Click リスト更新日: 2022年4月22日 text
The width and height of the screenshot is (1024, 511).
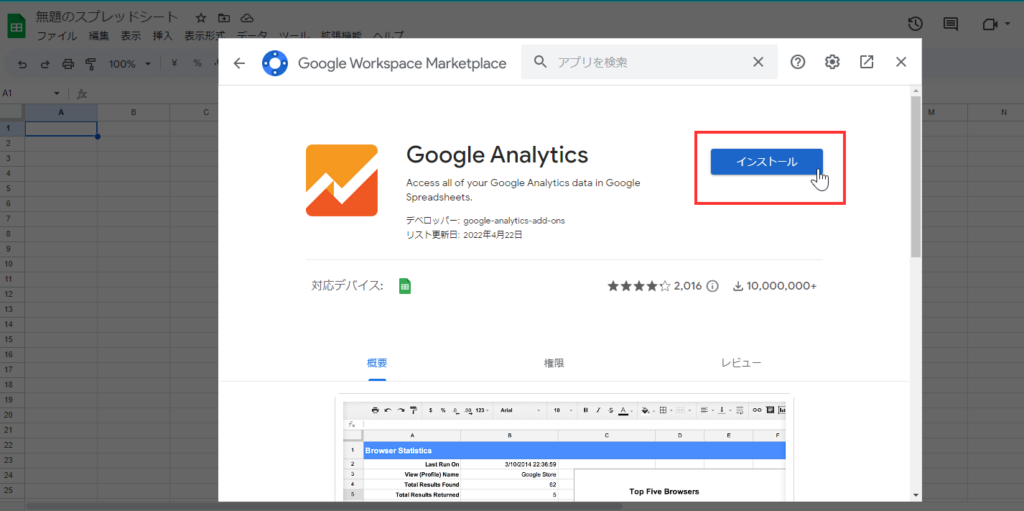point(464,235)
